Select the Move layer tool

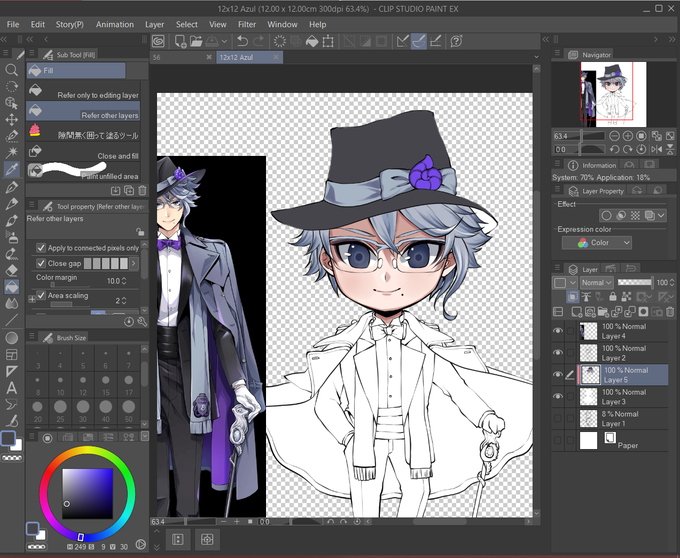tap(12, 119)
